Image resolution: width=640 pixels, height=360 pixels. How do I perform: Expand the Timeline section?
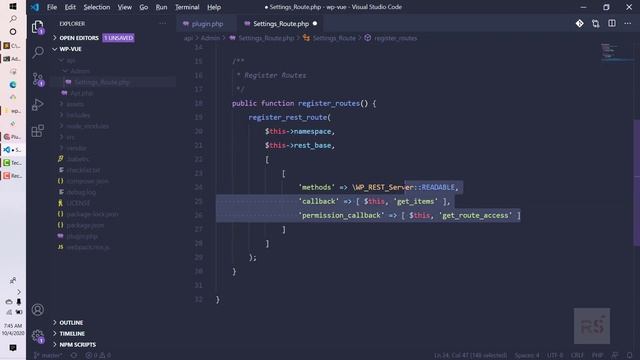72,333
